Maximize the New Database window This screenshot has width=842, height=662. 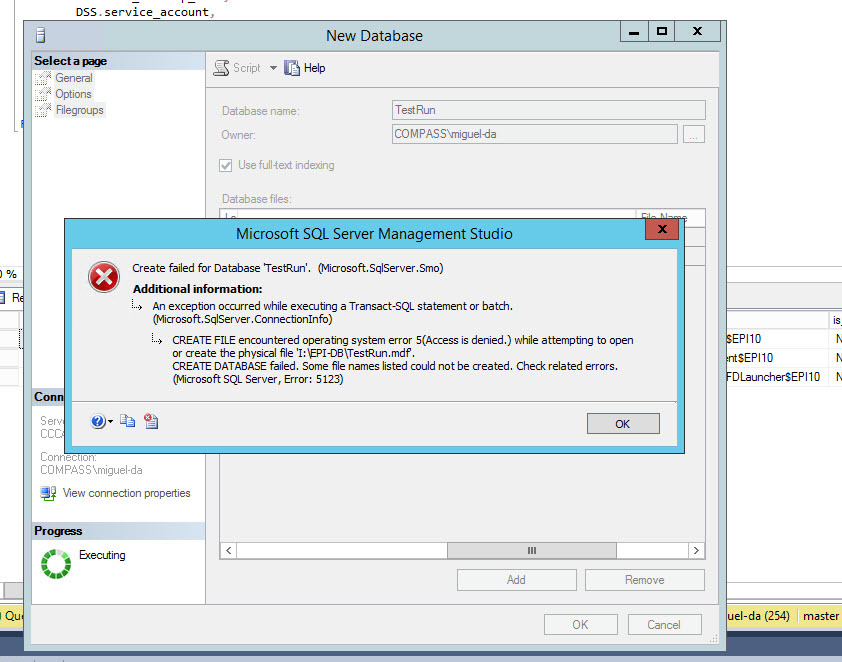point(662,31)
